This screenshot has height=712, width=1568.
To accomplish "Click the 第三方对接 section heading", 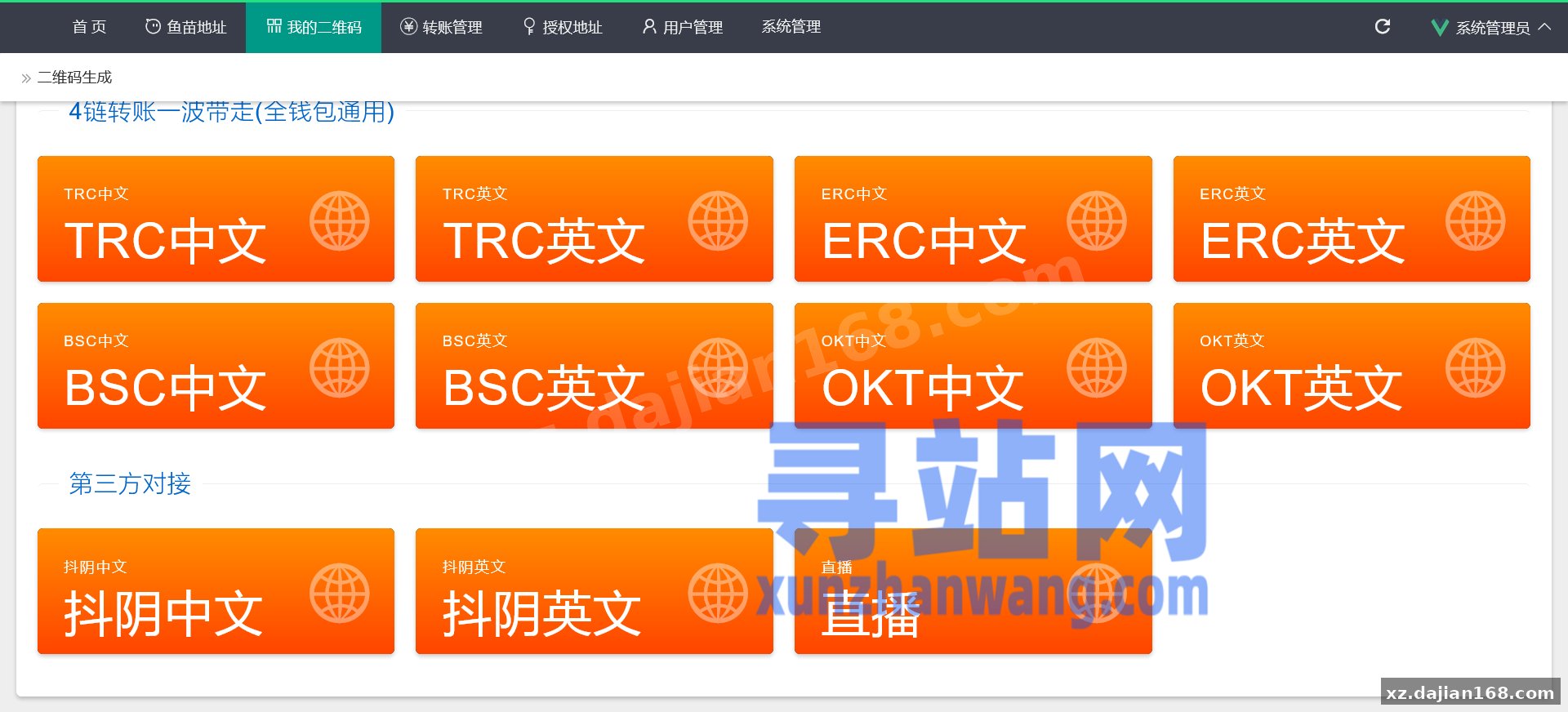I will pyautogui.click(x=130, y=483).
